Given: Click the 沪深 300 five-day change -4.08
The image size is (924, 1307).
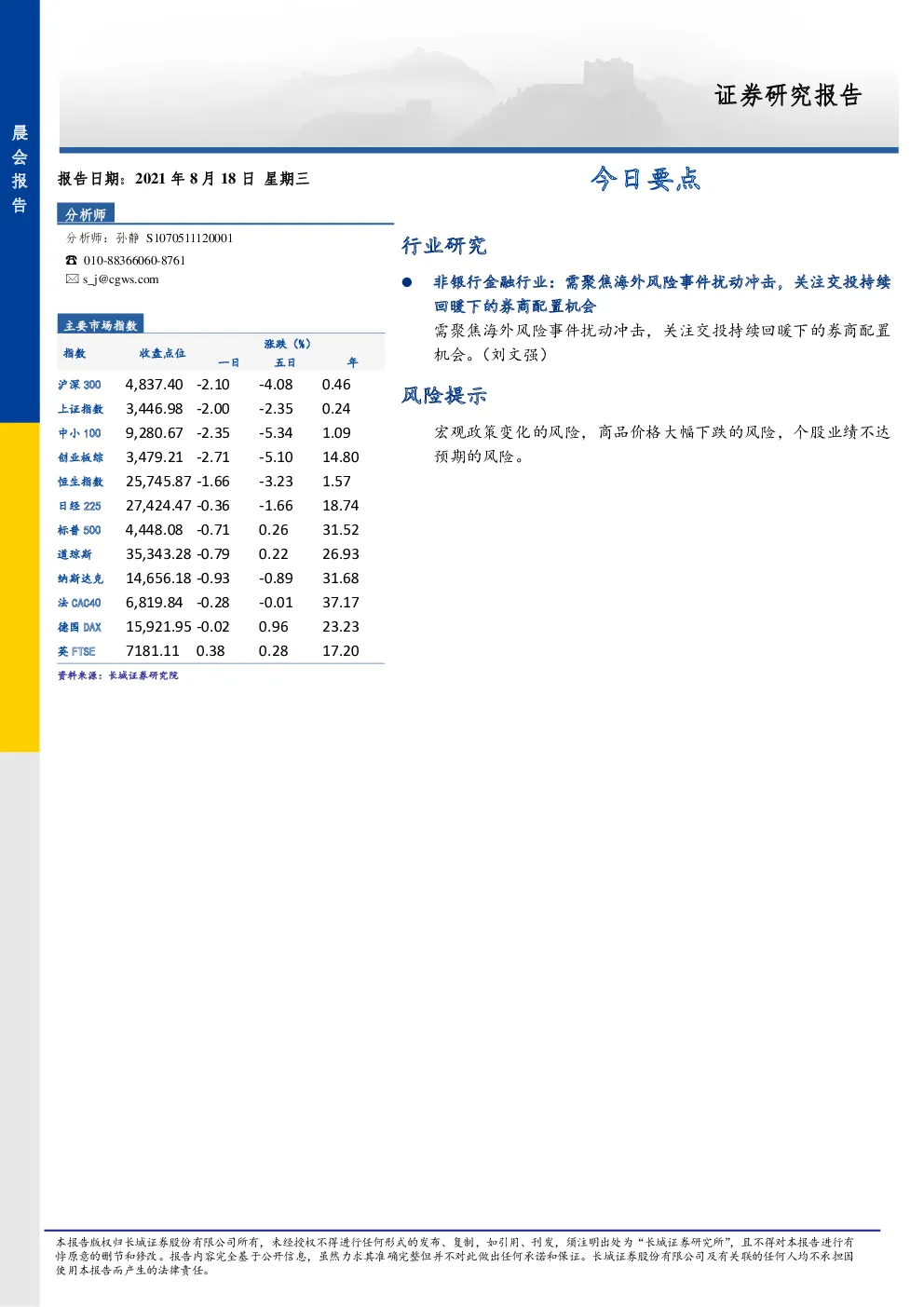Looking at the screenshot, I should click(276, 385).
